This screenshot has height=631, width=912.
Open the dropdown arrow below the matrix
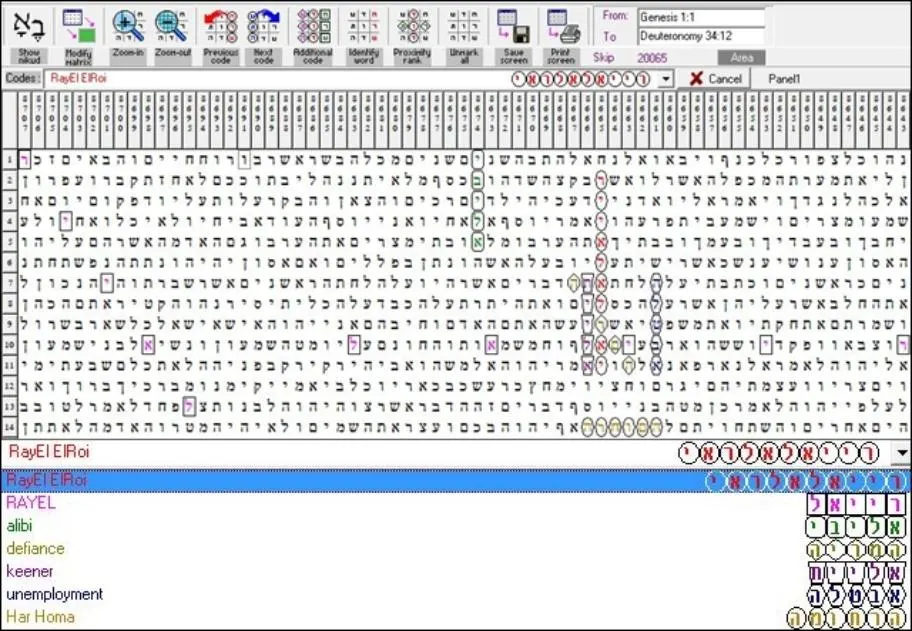click(x=903, y=452)
